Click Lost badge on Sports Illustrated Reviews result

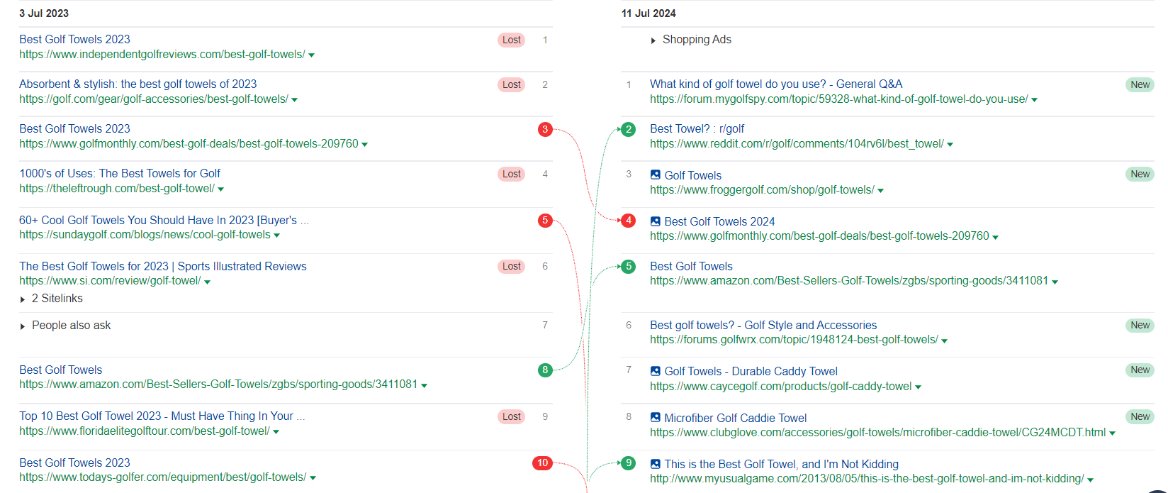pos(512,267)
